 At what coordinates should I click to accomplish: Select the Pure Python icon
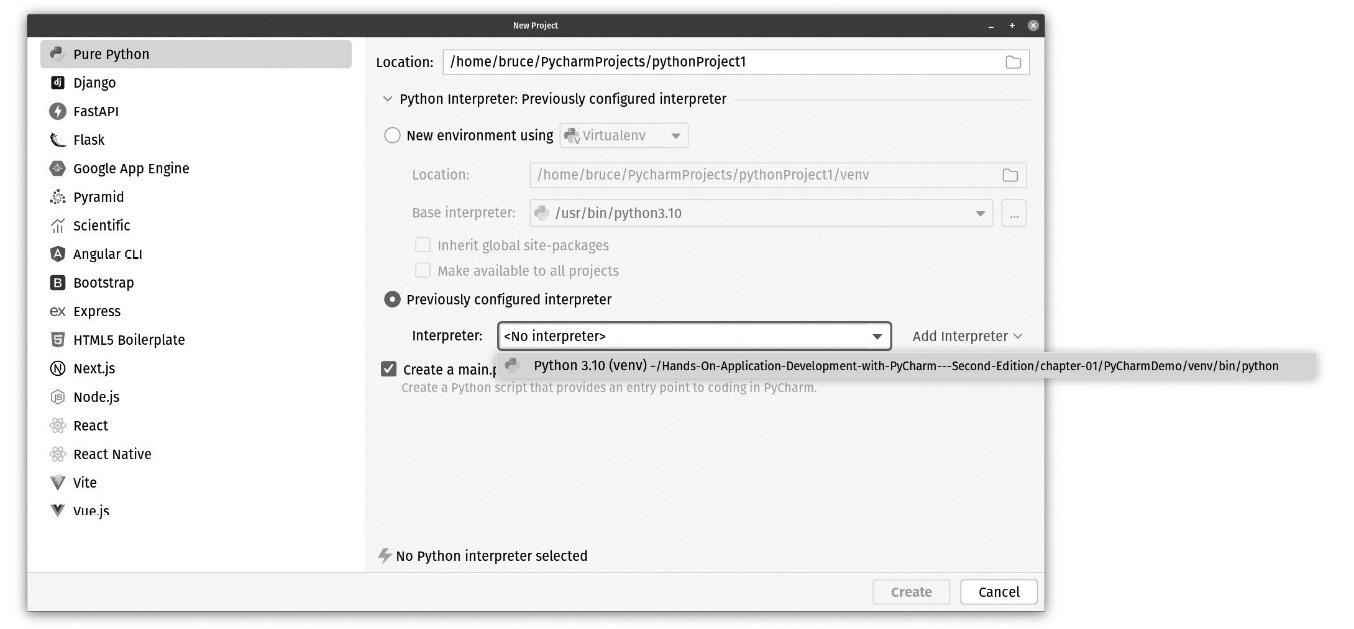click(x=57, y=54)
